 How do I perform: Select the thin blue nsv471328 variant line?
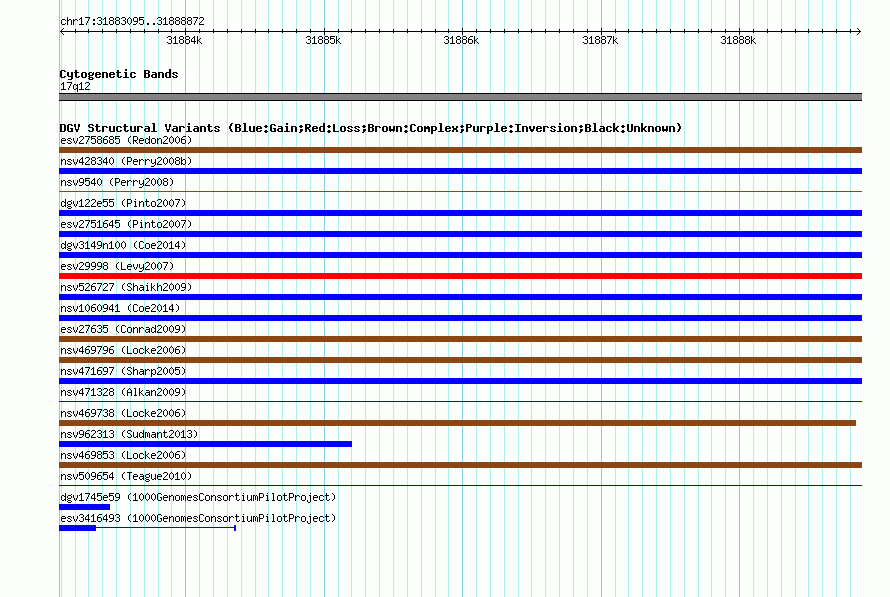[x=460, y=402]
